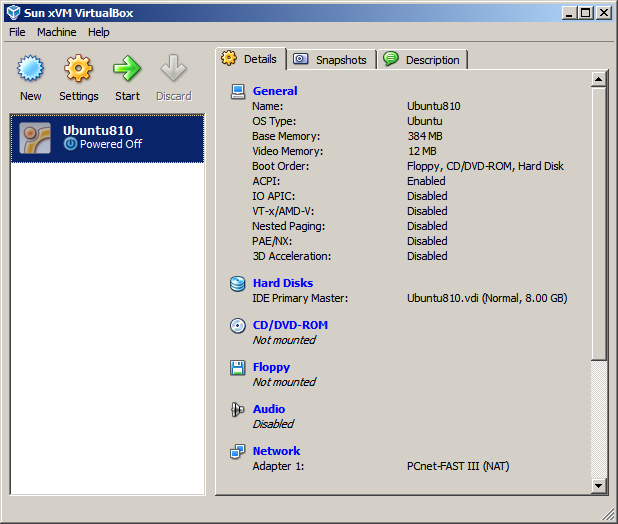Click the details pane scroll down arrow
The width and height of the screenshot is (618, 524).
[x=598, y=485]
